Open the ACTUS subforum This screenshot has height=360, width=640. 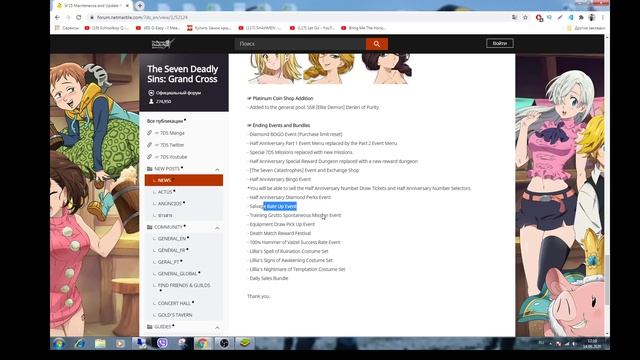(x=165, y=192)
